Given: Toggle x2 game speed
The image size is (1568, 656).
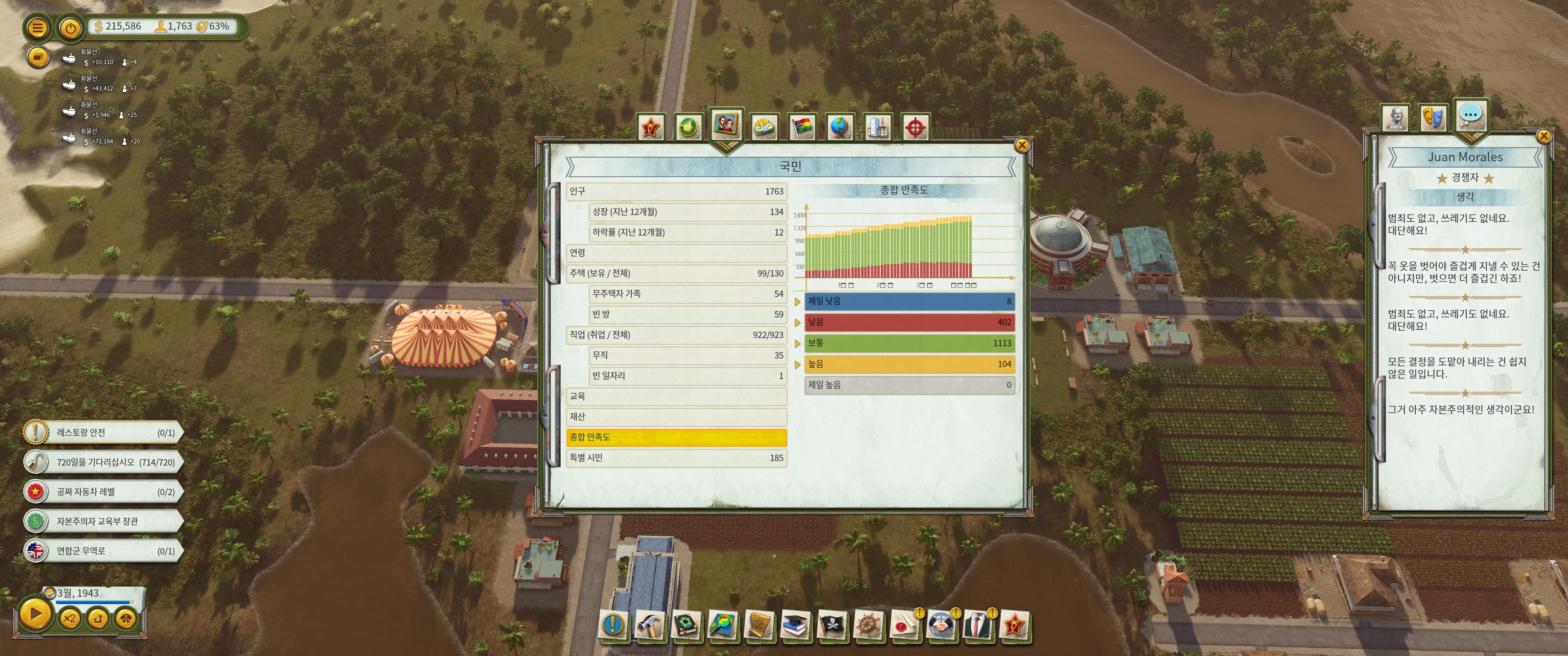Looking at the screenshot, I should pos(70,618).
